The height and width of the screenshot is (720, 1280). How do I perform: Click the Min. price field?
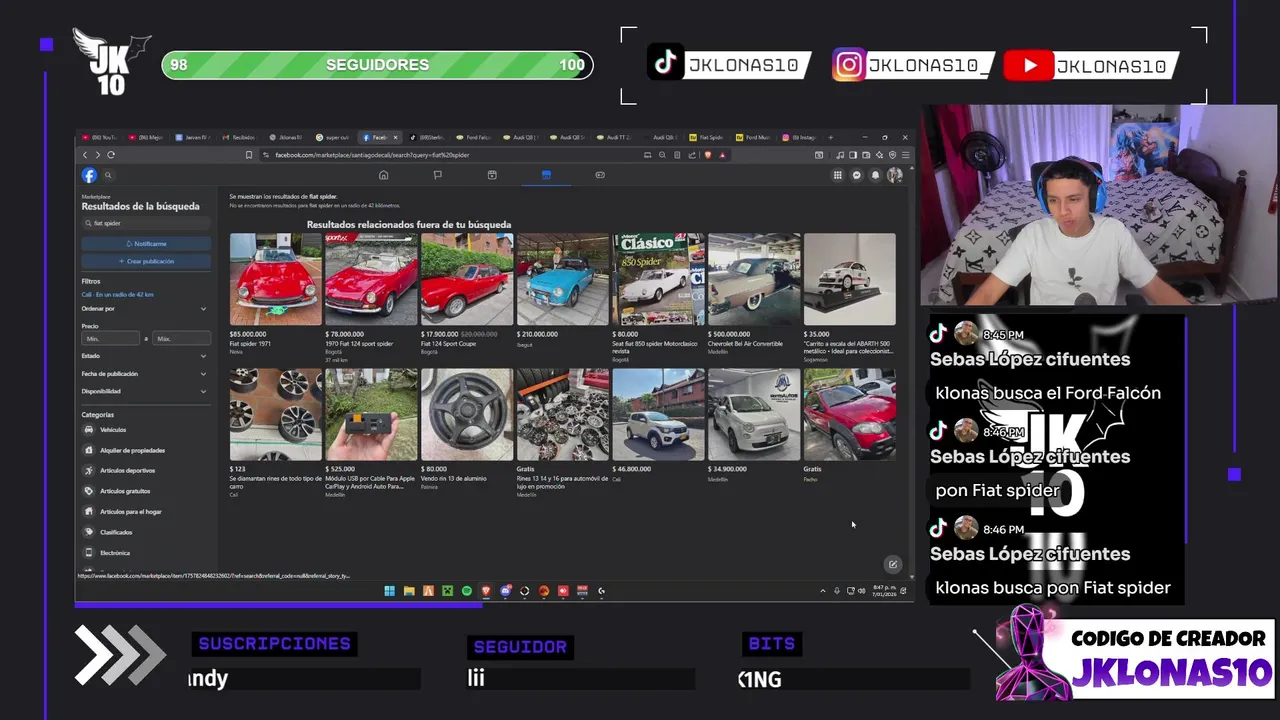pos(110,339)
